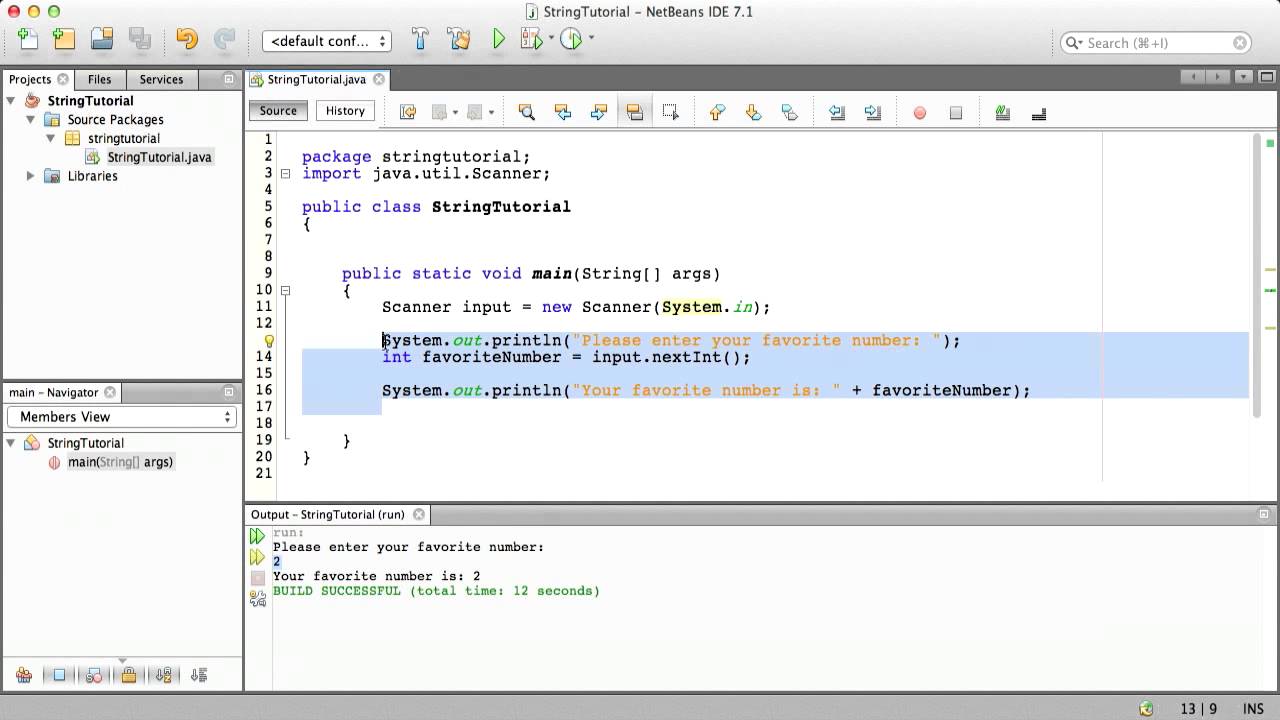Run the project with the green play icon
The width and height of the screenshot is (1280, 720).
[499, 40]
